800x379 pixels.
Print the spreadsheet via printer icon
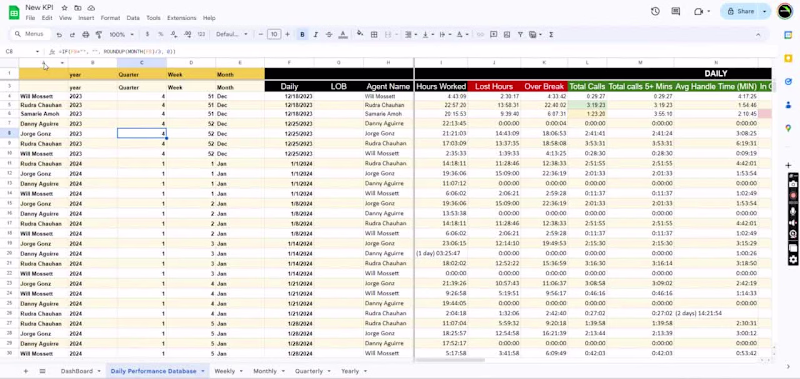click(x=85, y=35)
